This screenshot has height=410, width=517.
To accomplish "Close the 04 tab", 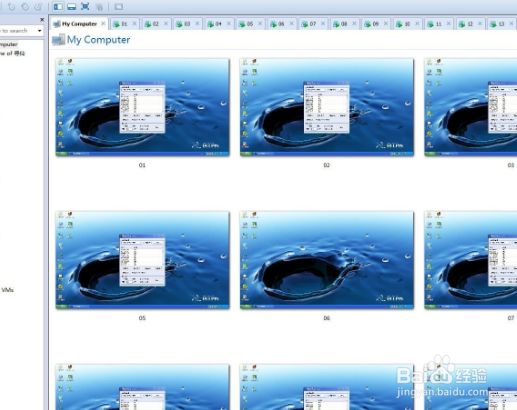I will [x=229, y=23].
